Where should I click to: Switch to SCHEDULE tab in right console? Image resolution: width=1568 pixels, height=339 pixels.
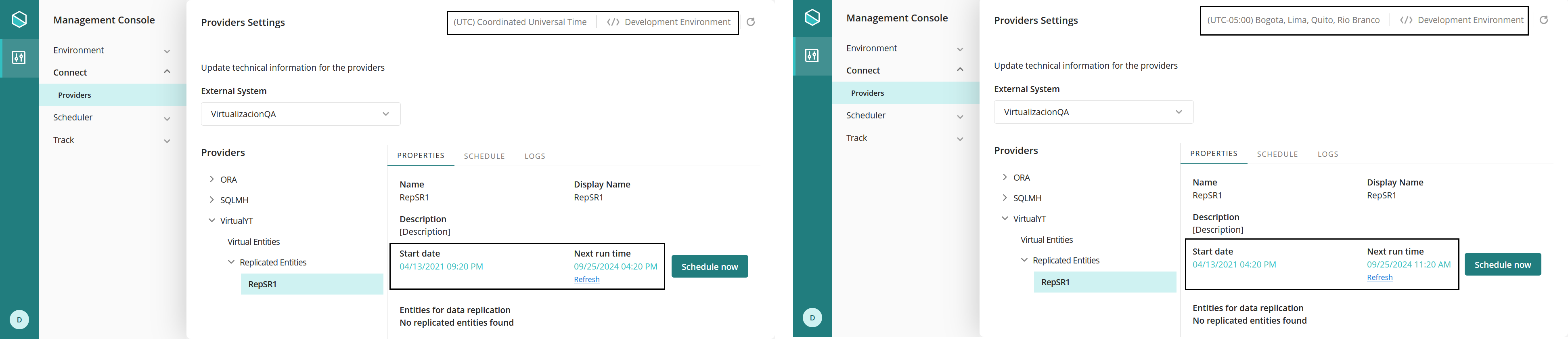(x=1278, y=154)
